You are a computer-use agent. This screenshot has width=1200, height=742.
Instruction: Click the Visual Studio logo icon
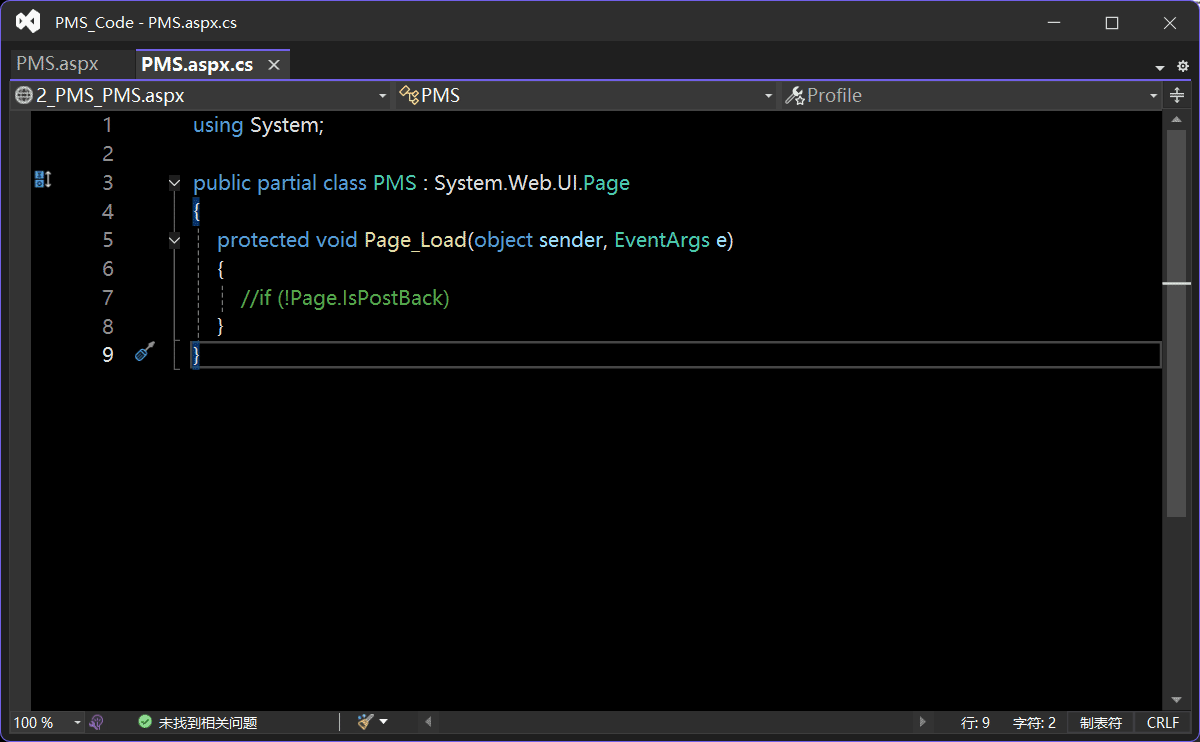(x=28, y=22)
